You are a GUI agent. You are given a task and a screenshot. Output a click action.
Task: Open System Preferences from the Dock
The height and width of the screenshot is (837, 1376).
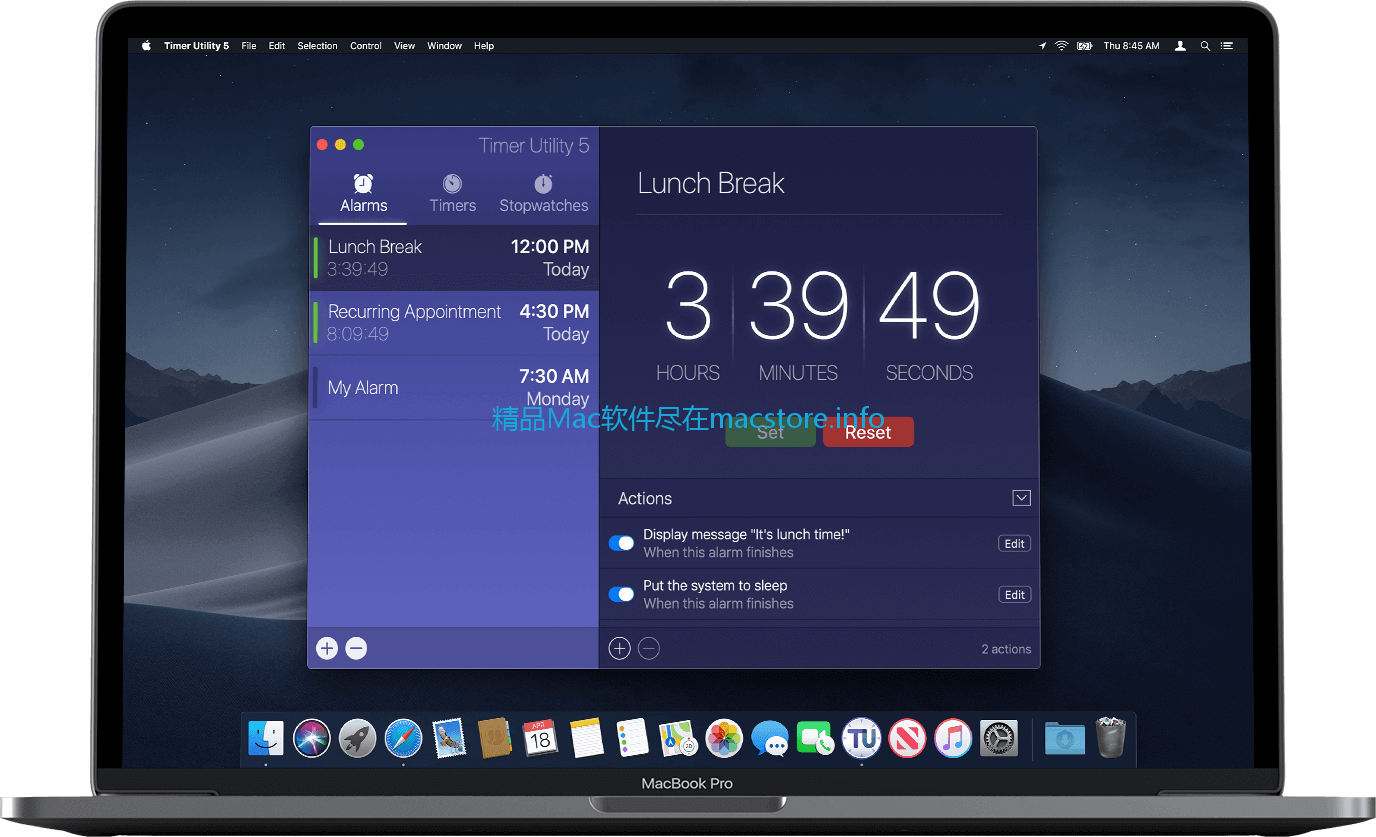(999, 738)
